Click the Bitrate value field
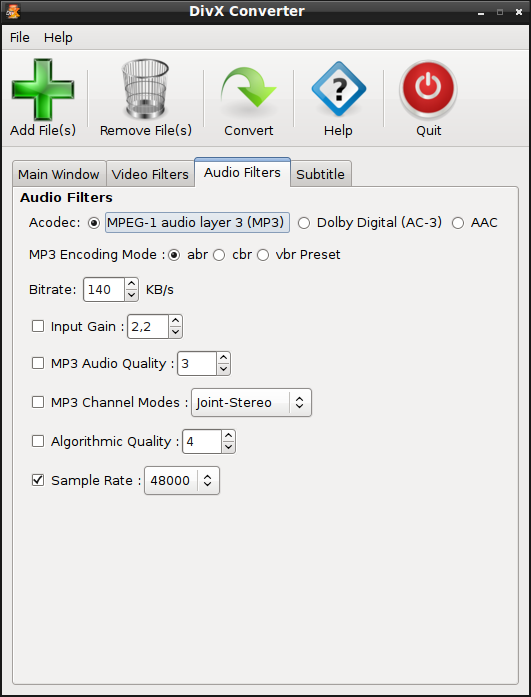 pyautogui.click(x=104, y=290)
